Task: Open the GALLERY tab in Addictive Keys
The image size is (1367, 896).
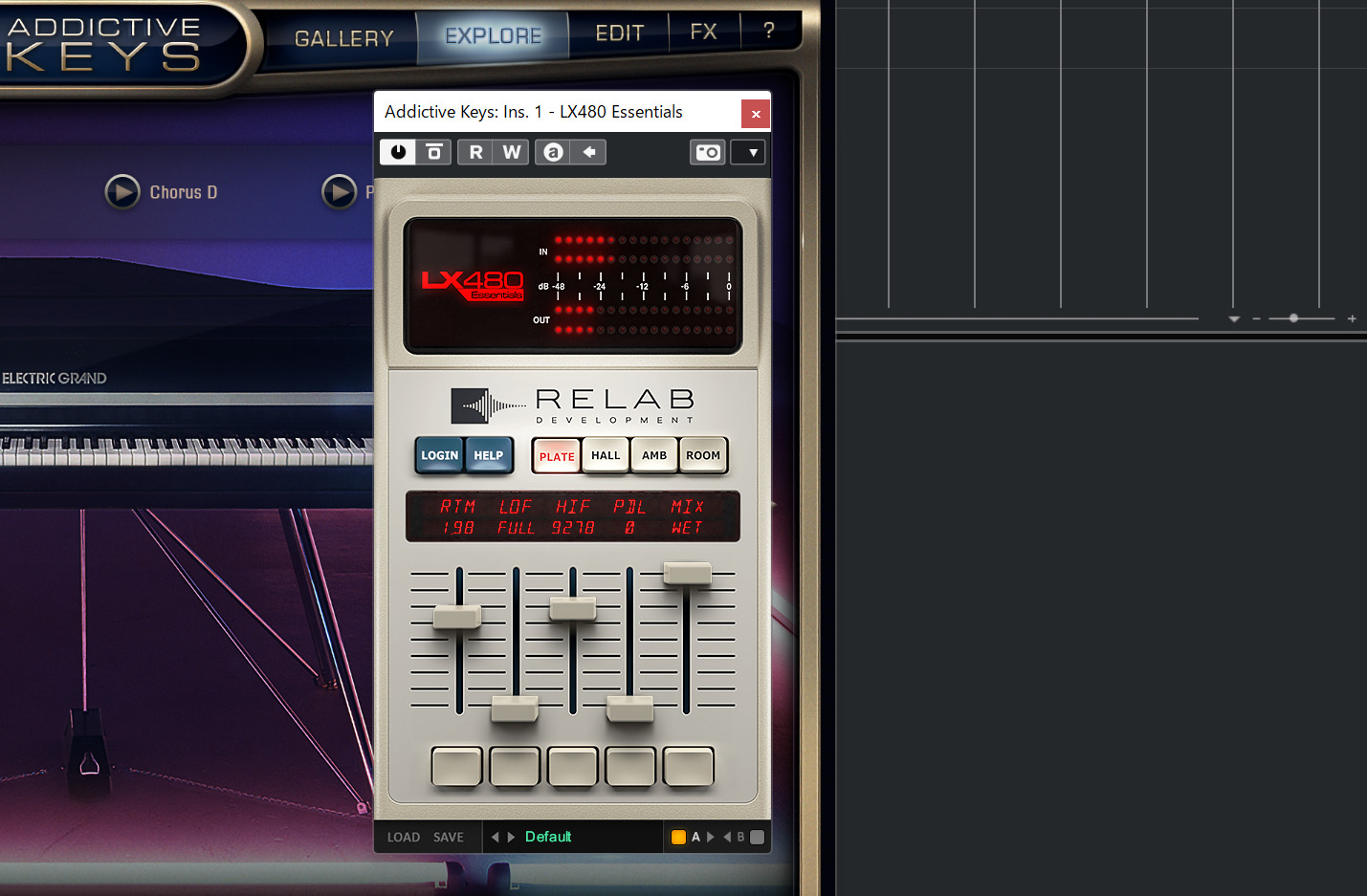Action: point(344,39)
